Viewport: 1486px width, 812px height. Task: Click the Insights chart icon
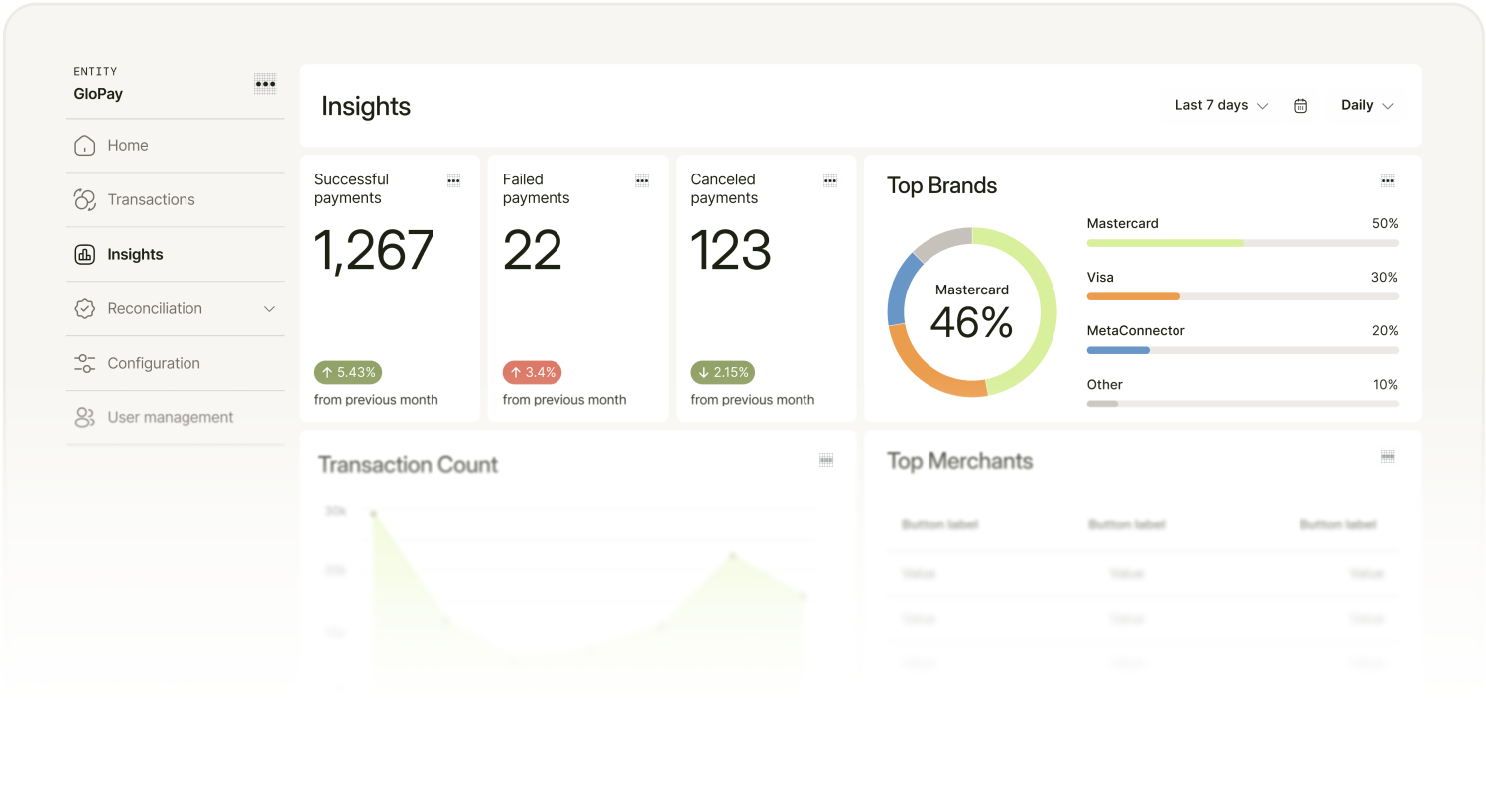tap(85, 254)
